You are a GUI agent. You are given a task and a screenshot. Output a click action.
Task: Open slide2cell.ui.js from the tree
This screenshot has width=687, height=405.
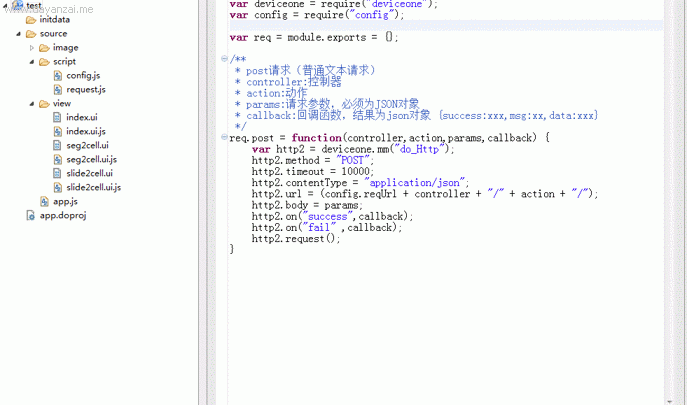coord(94,188)
